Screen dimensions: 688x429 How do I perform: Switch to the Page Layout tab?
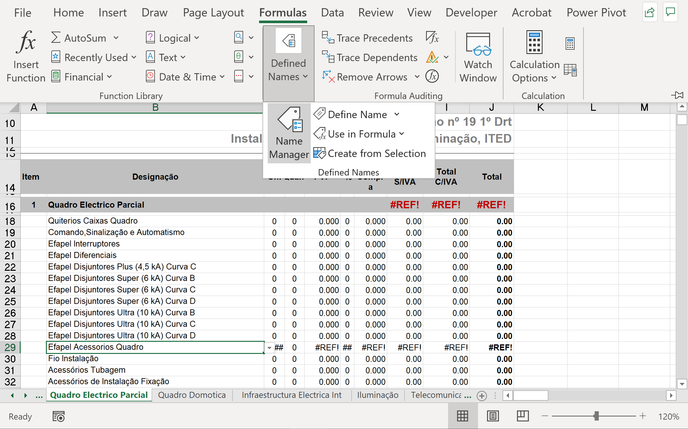213,13
